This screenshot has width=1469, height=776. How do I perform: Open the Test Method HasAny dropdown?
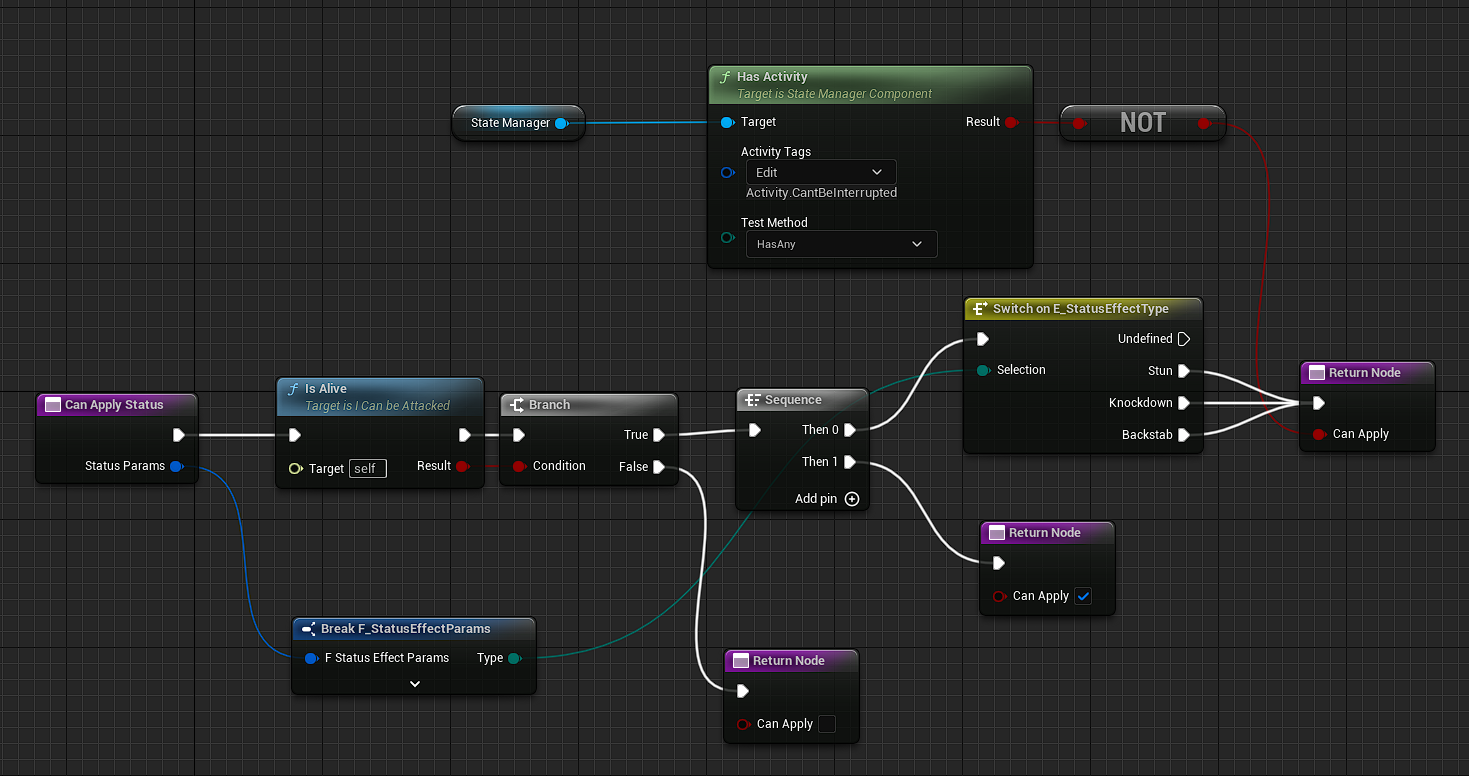[840, 244]
